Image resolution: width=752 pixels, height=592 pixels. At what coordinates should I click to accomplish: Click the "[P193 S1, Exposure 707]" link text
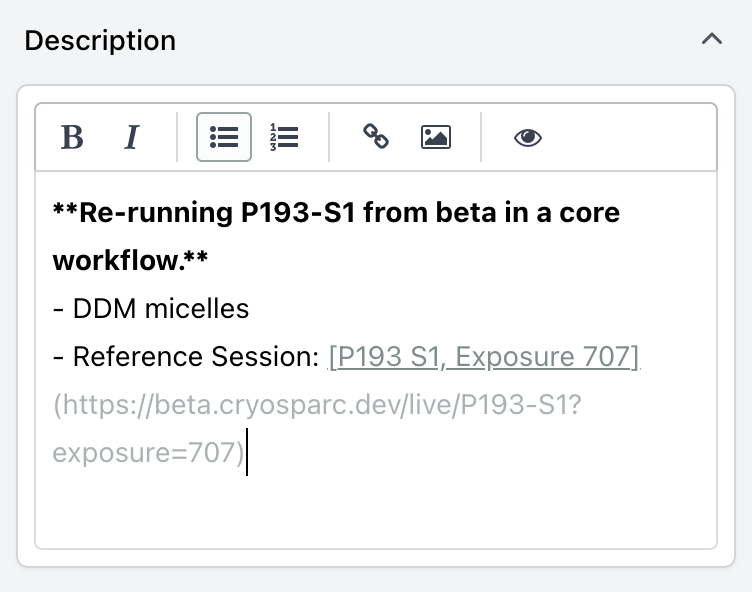point(484,357)
